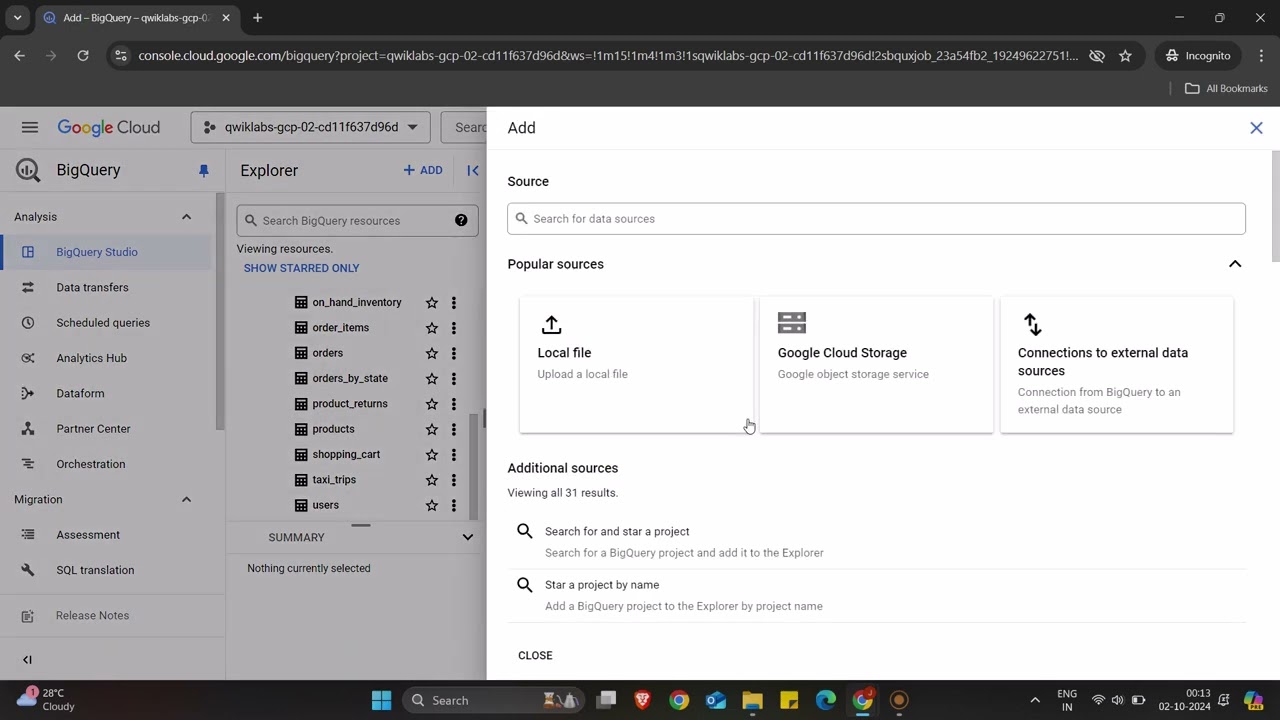Click the help icon in Explorer search box
The width and height of the screenshot is (1280, 720).
[461, 220]
